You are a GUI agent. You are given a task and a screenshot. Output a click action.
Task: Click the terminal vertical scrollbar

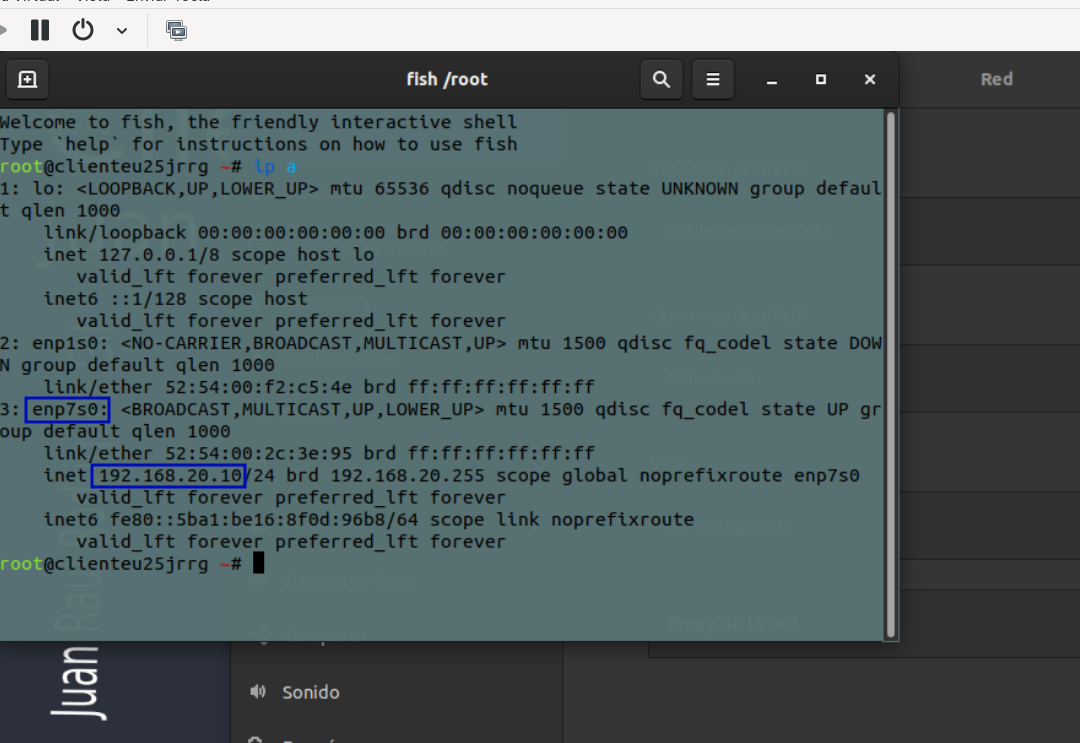[891, 375]
